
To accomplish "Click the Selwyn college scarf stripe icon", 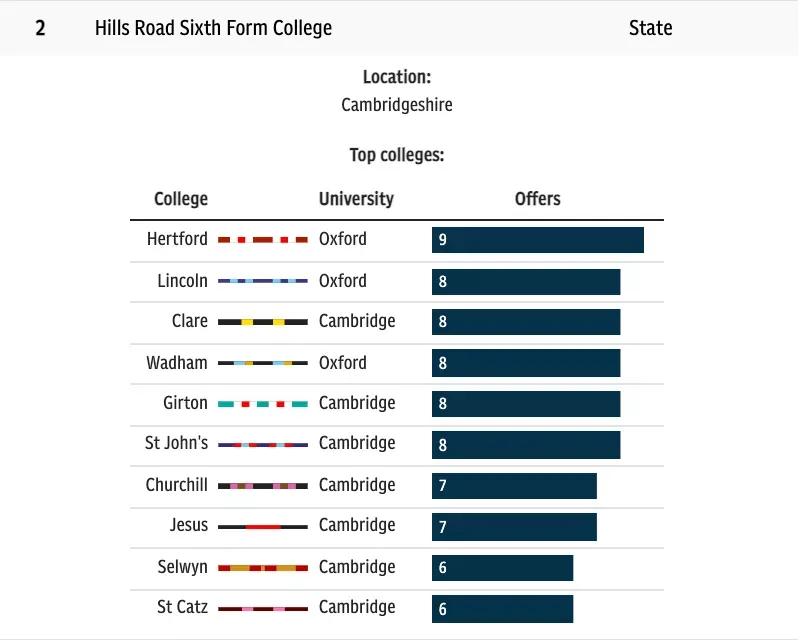I will 263,568.
